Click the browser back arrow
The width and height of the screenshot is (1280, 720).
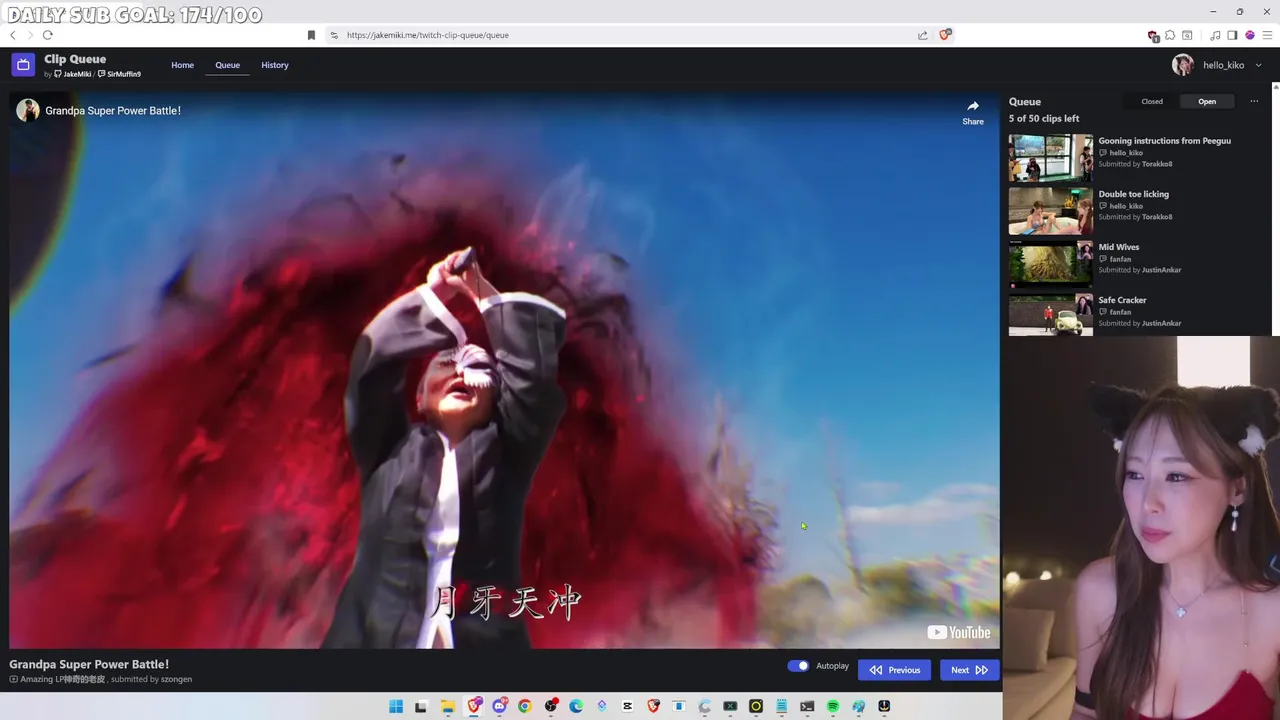(x=13, y=35)
